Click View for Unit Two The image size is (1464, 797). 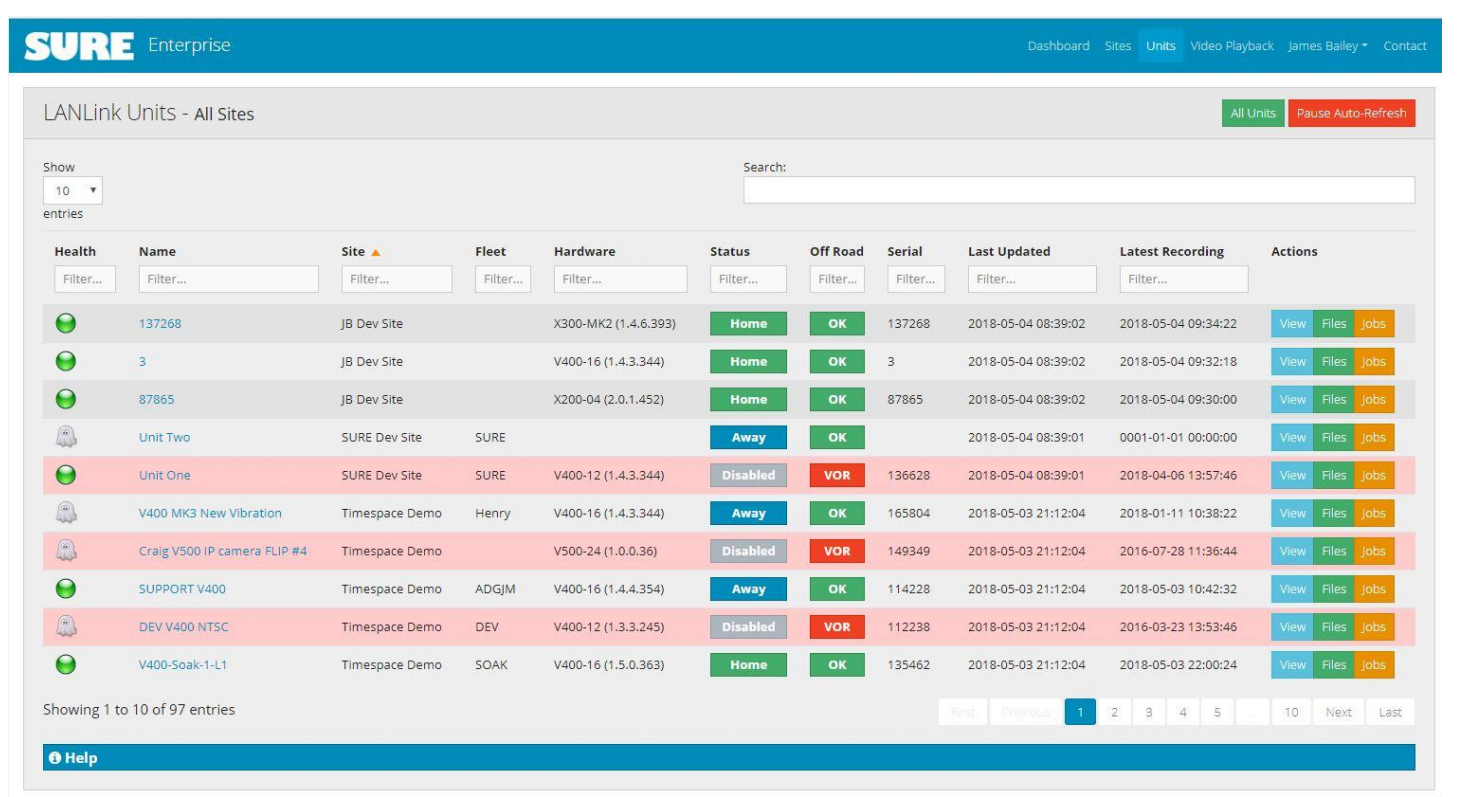pos(1292,437)
